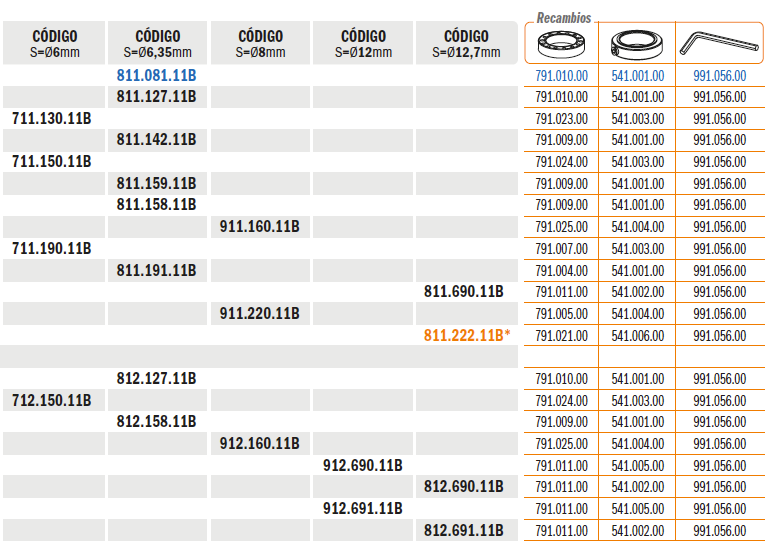Click the ball bearing spare part icon
This screenshot has height=551, width=775.
[x=562, y=44]
